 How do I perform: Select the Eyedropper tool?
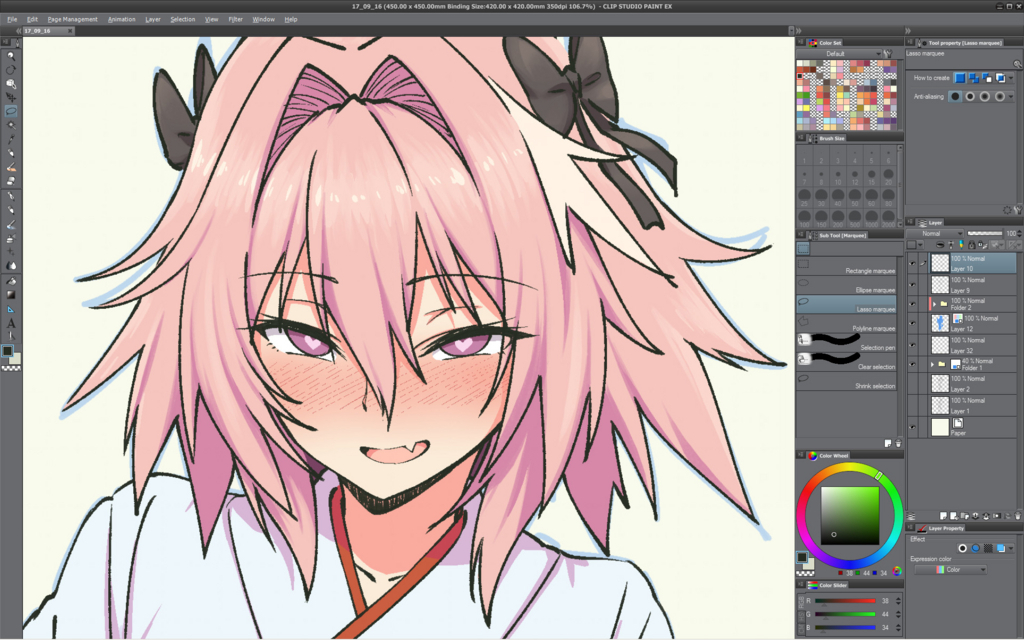[x=10, y=139]
